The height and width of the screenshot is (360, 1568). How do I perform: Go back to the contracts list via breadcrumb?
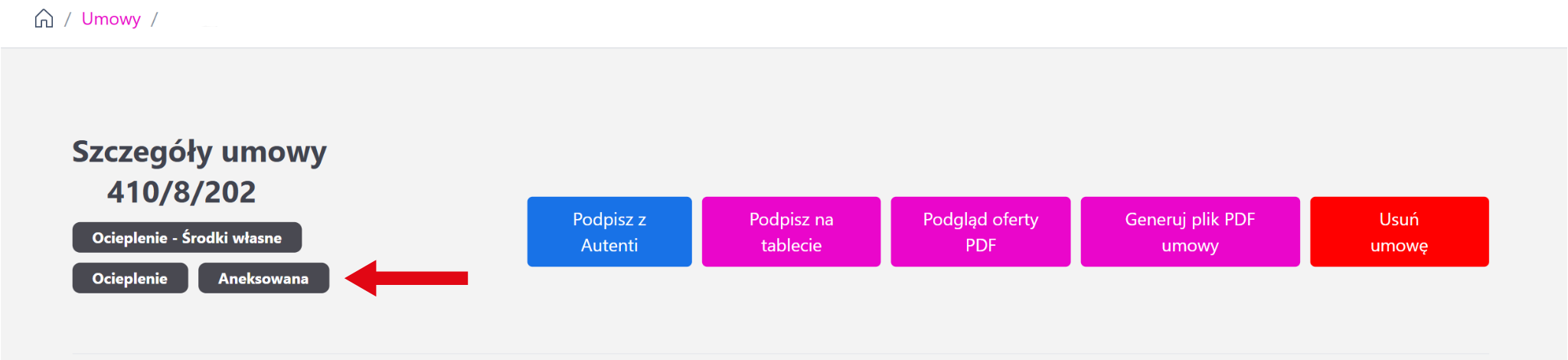pyautogui.click(x=111, y=19)
